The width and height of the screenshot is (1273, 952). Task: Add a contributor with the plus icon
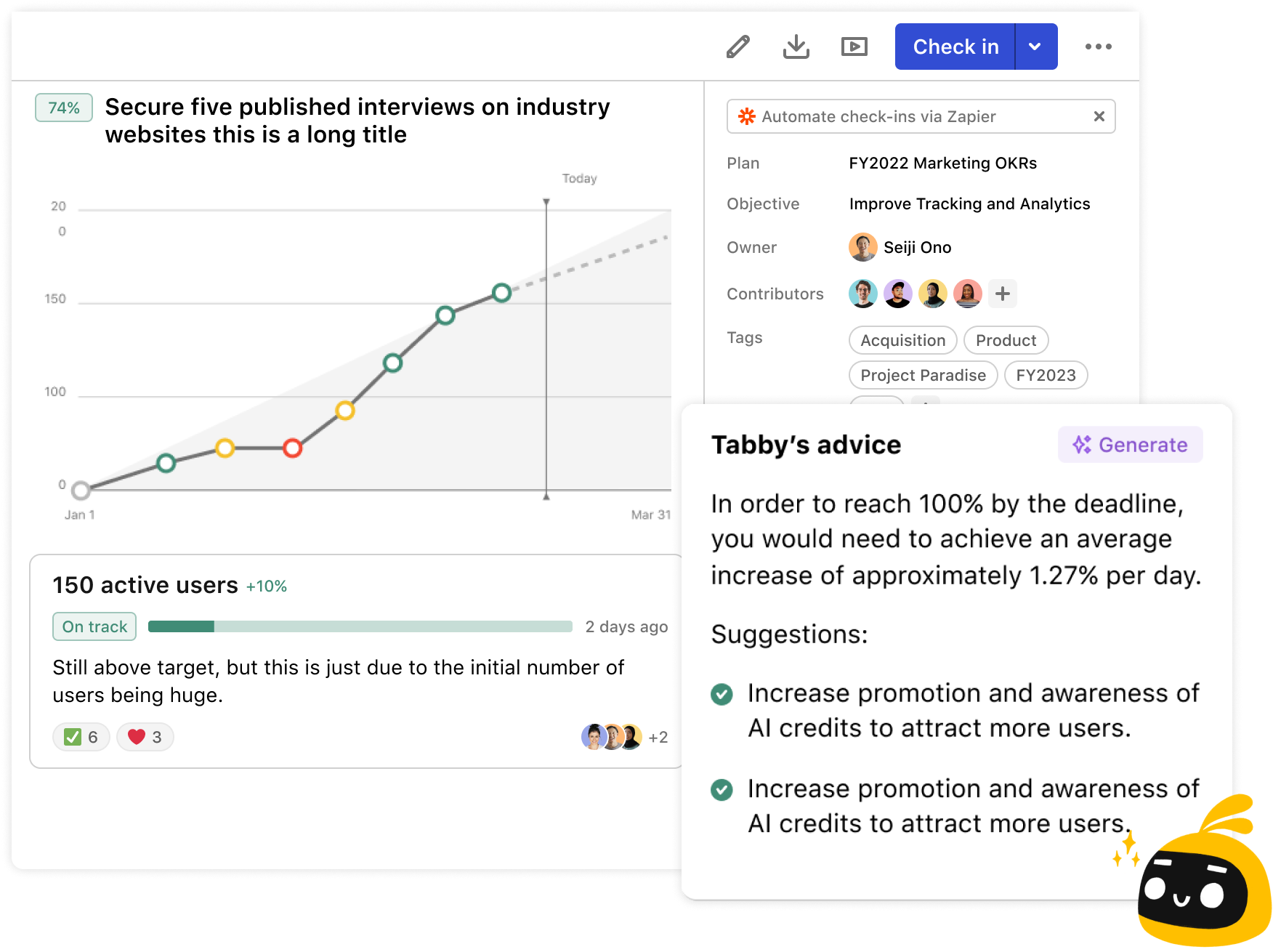pos(1003,294)
